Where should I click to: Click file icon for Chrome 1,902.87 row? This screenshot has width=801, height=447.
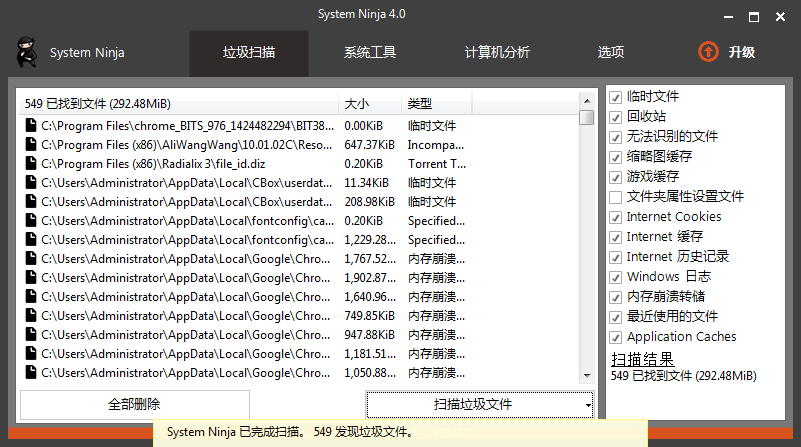pos(31,277)
